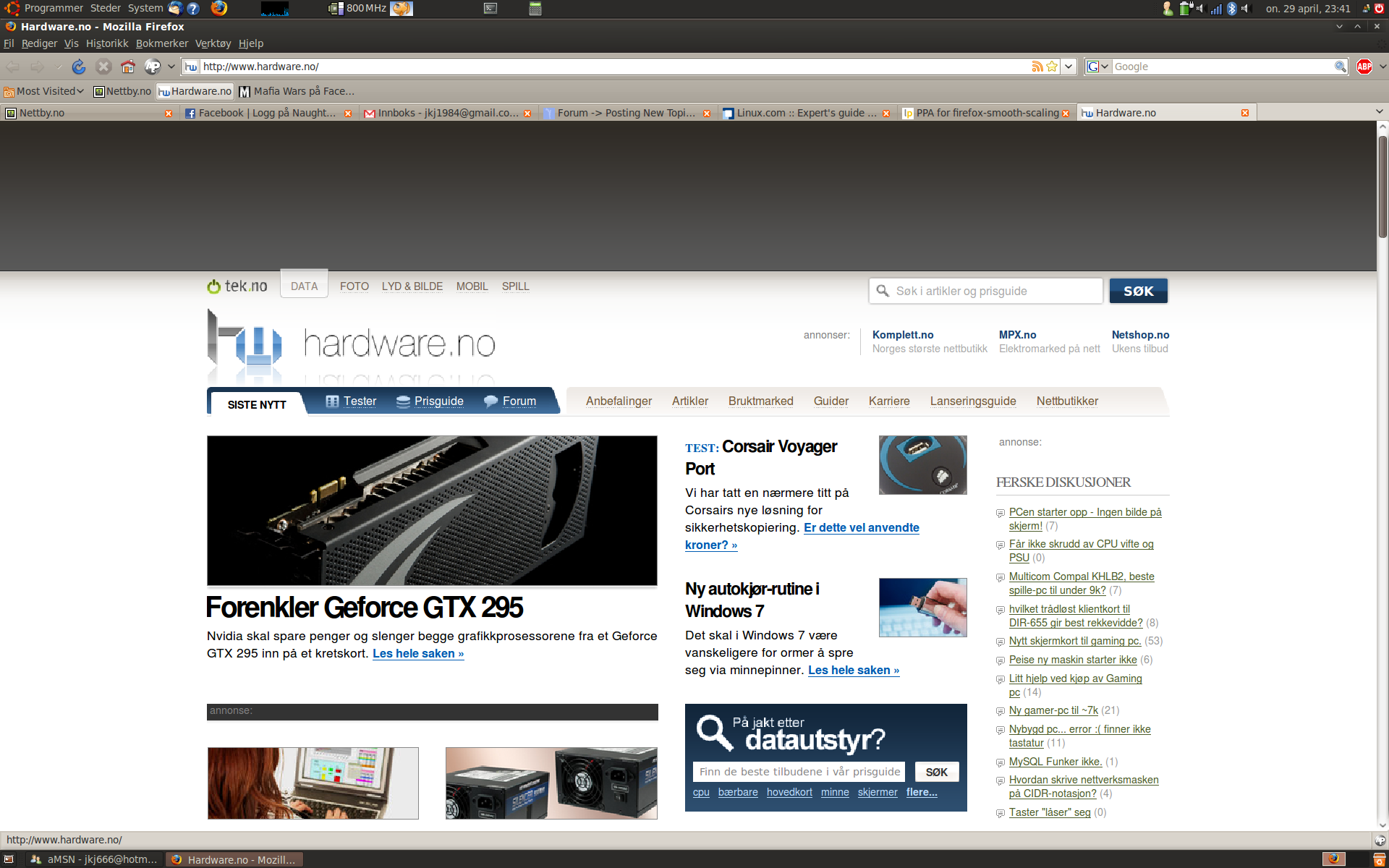Click the Bluetooth tray icon

(x=1232, y=9)
